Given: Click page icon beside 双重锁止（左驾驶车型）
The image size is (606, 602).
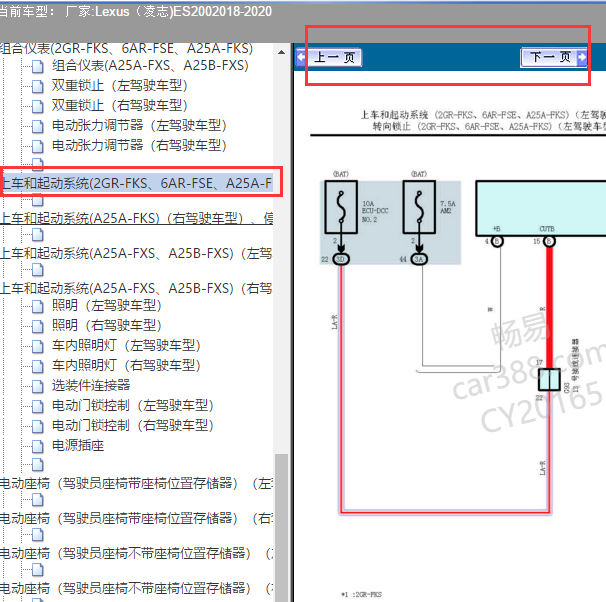Looking at the screenshot, I should (37, 86).
